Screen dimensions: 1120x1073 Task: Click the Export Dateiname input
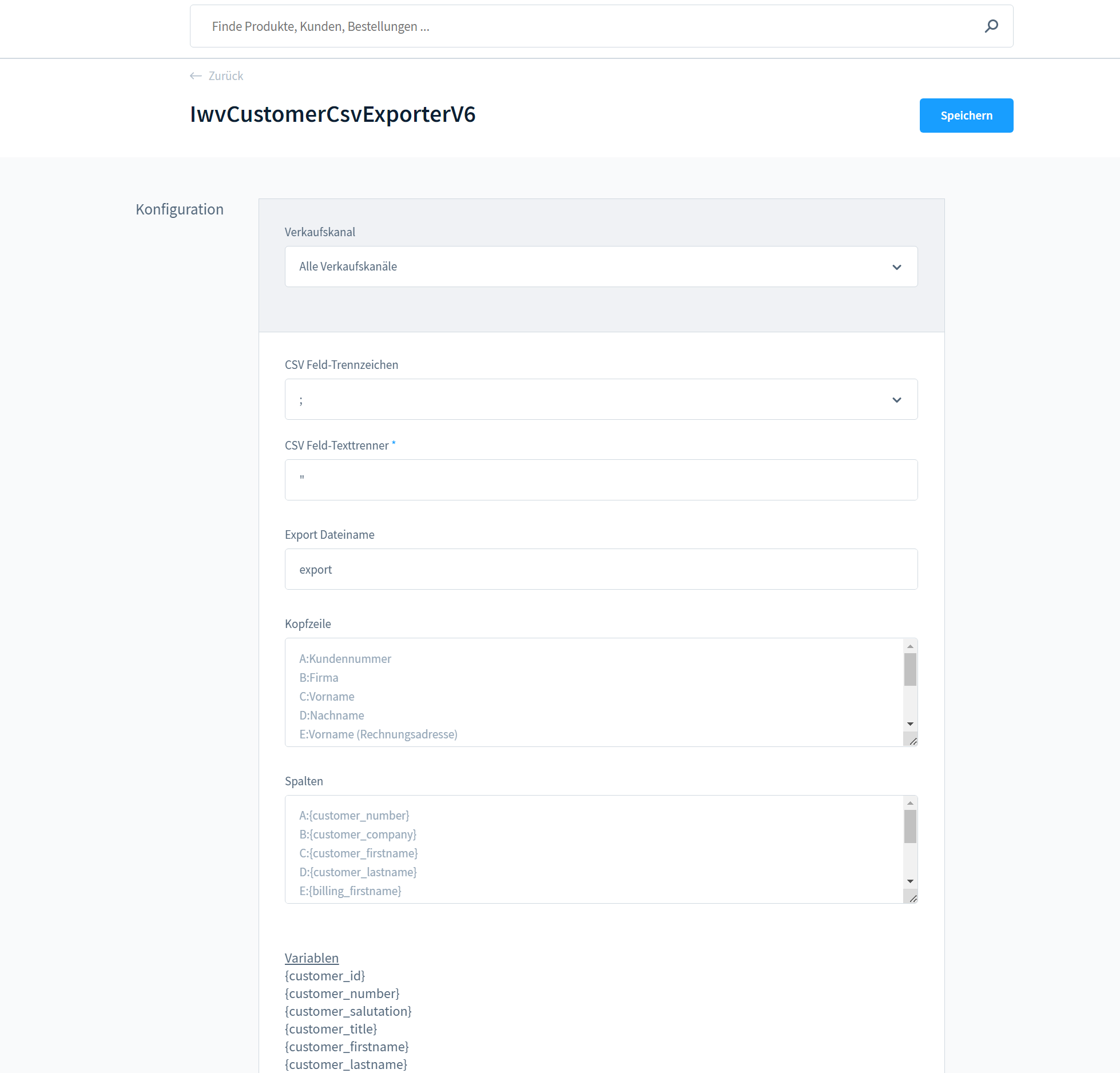click(601, 569)
